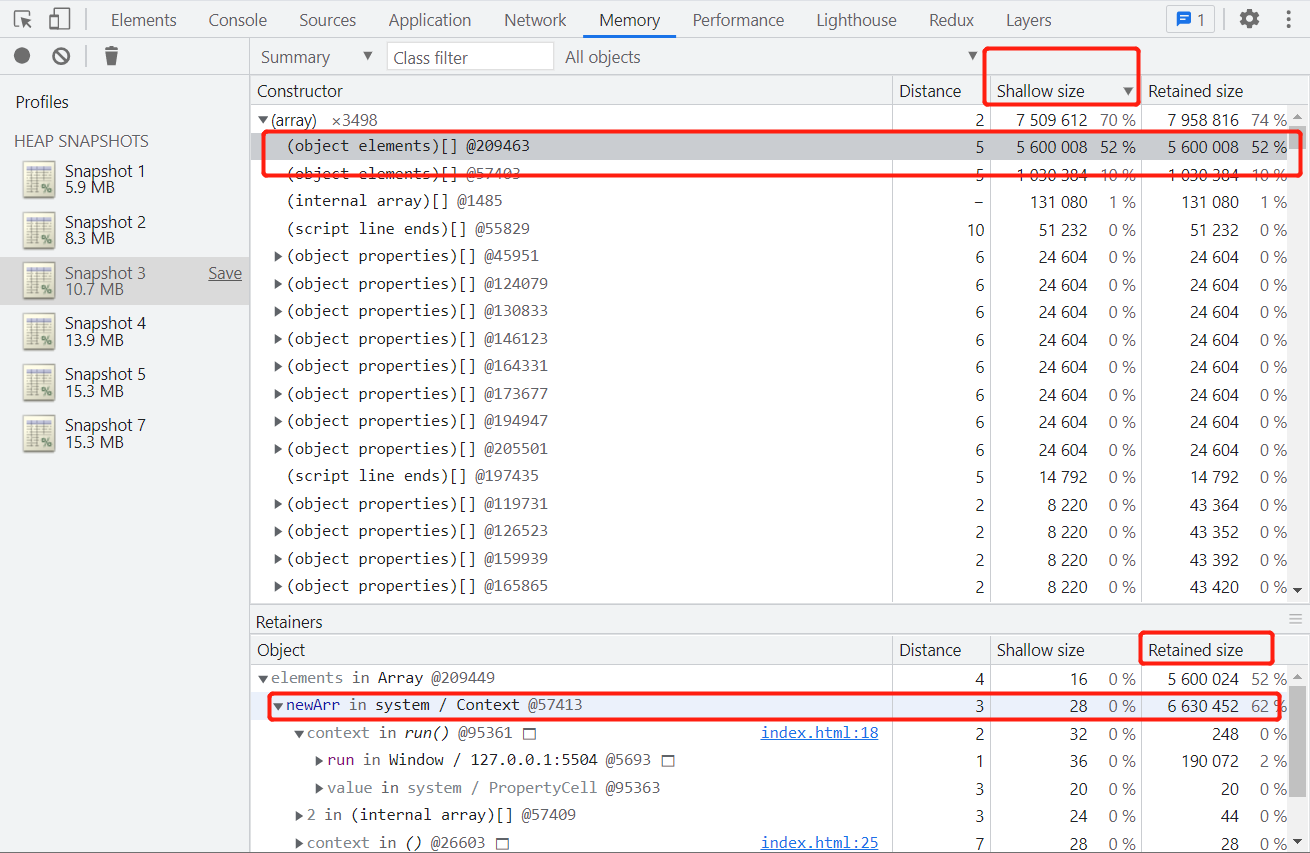The height and width of the screenshot is (853, 1310).
Task: Click the clear all profiles icon
Action: (61, 57)
